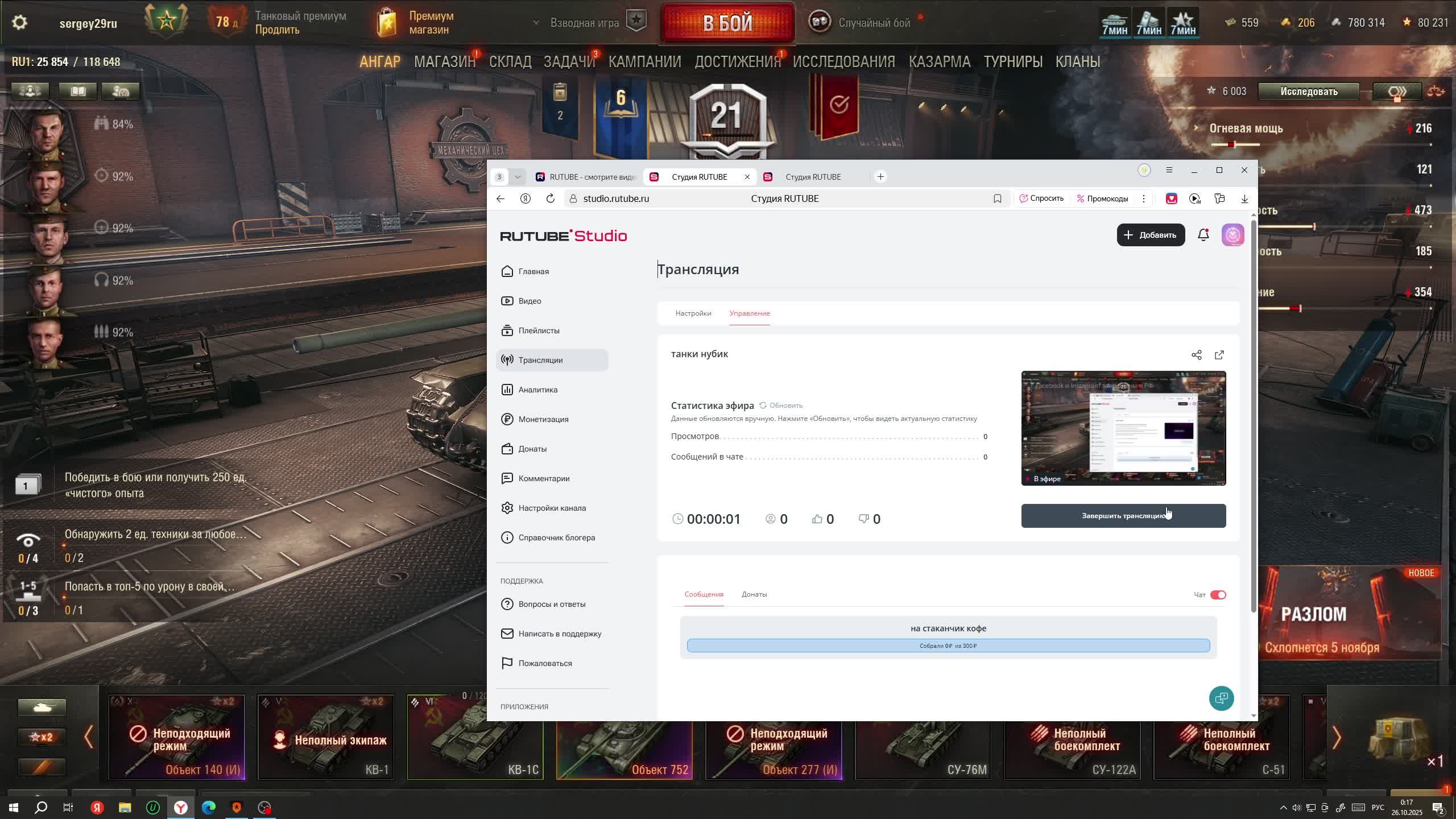
Task: Click the Завершить трансляцию button
Action: pos(1123,516)
